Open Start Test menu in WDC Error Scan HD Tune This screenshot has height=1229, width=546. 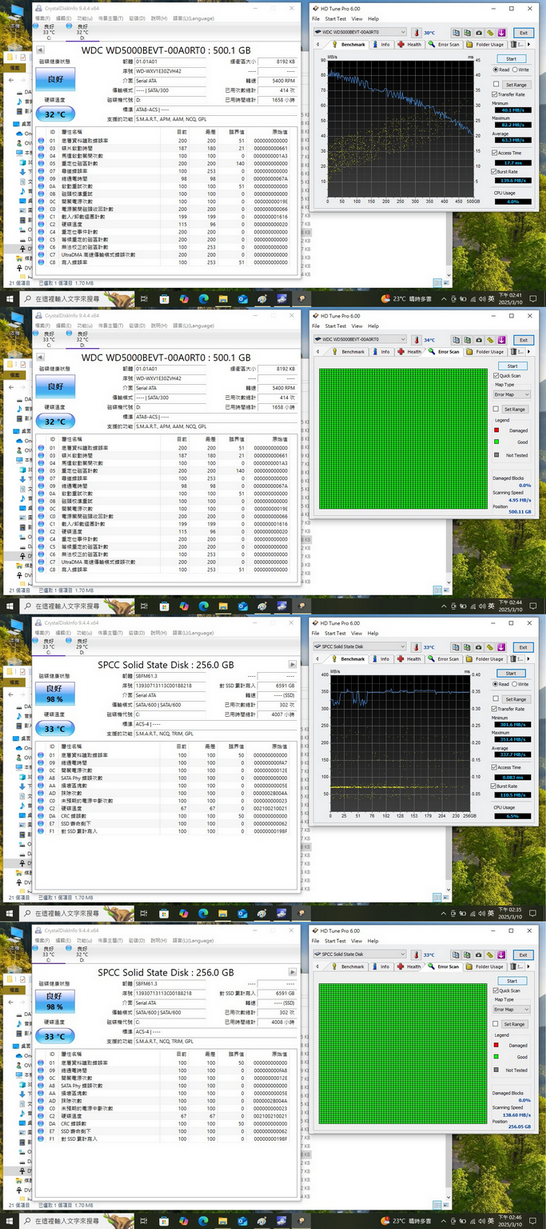point(335,327)
